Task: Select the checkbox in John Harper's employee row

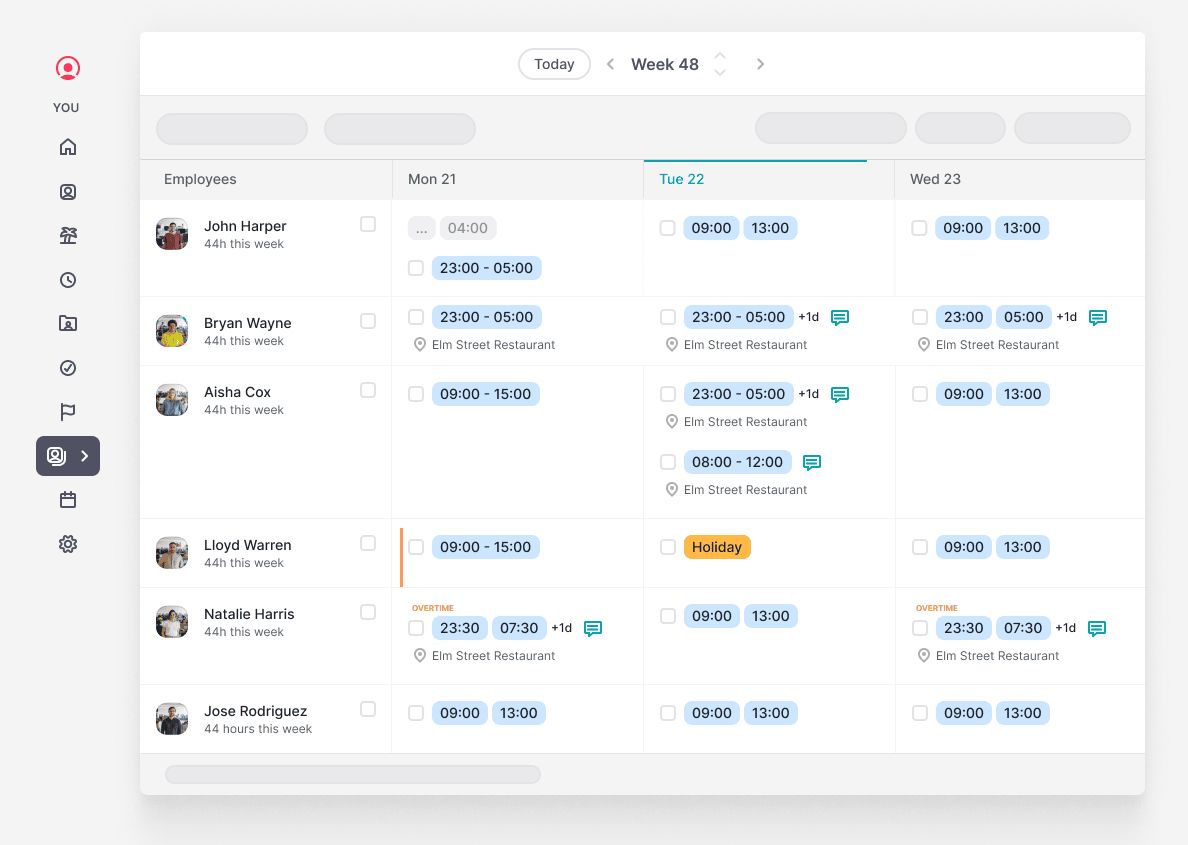Action: [x=368, y=224]
